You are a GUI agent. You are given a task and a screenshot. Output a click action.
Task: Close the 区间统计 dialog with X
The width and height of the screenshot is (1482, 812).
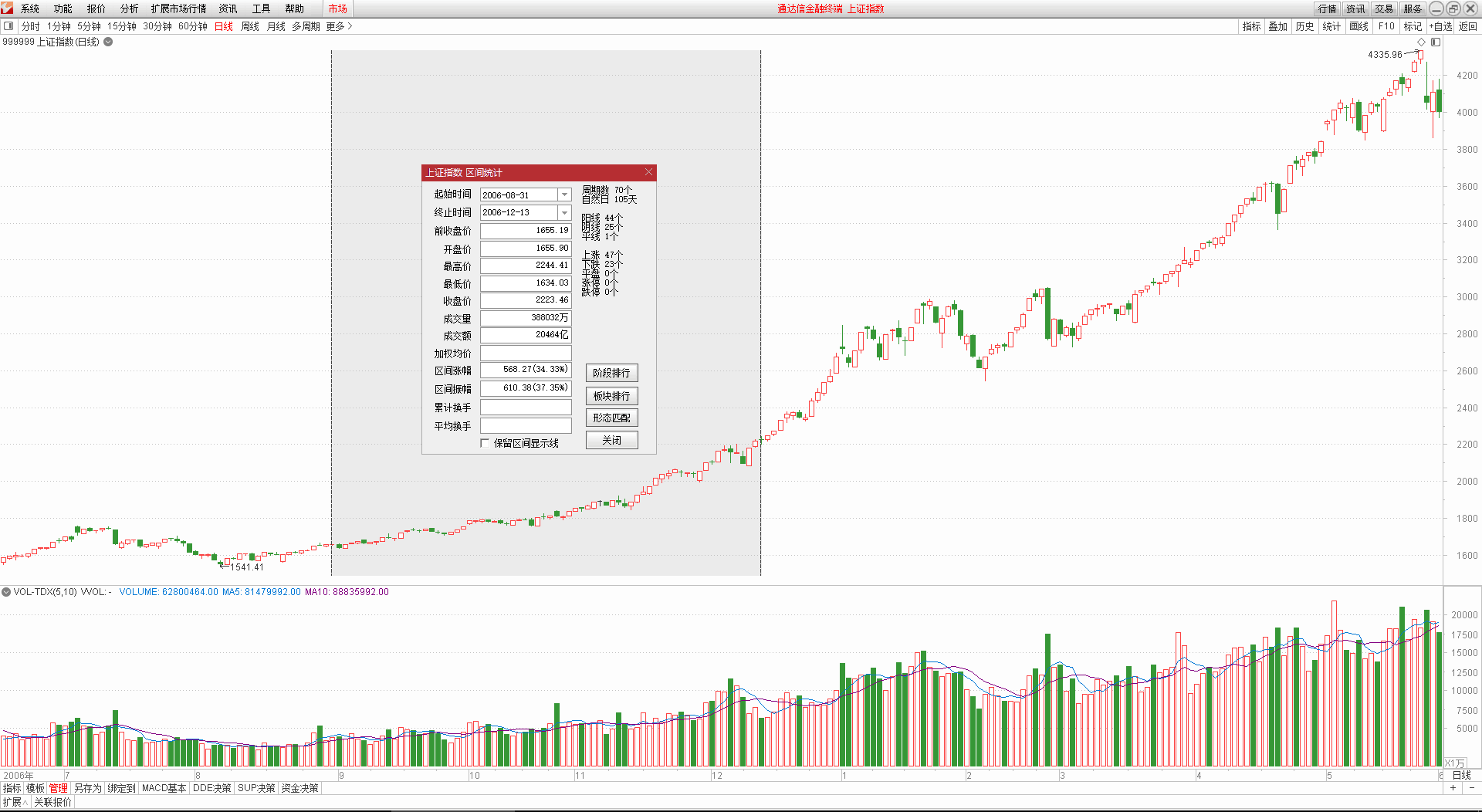pos(648,172)
